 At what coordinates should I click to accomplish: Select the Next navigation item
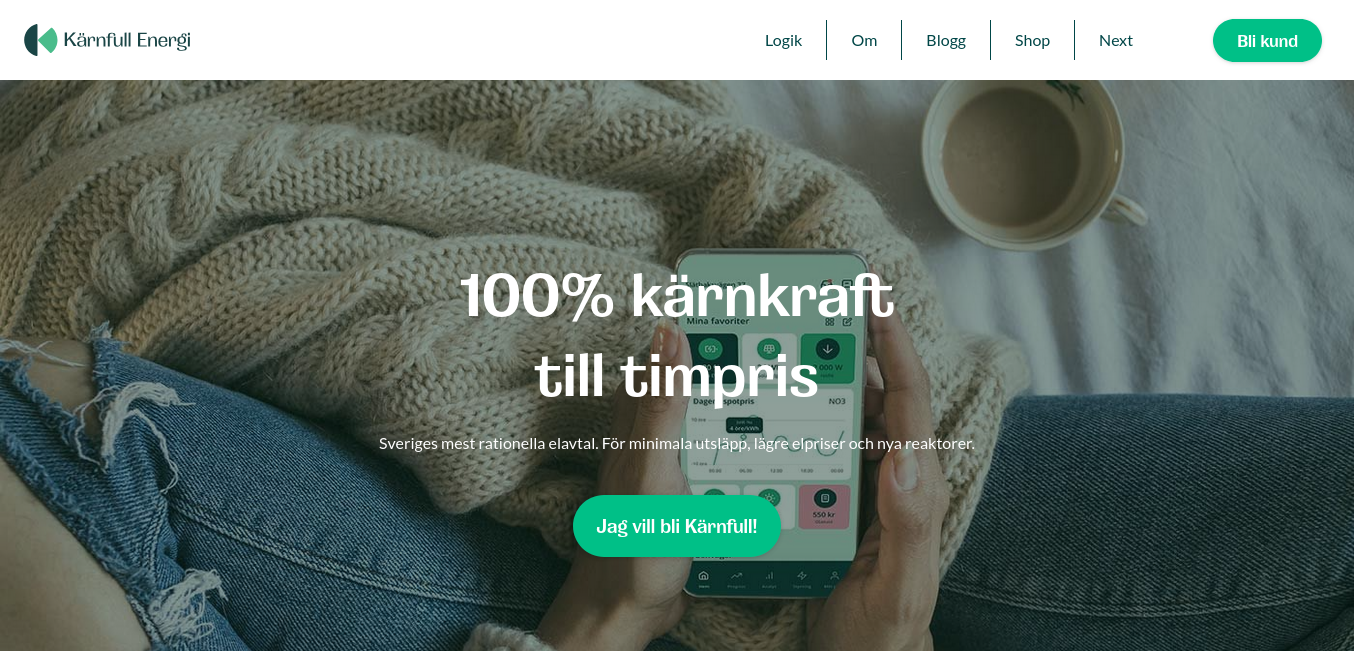[x=1116, y=40]
